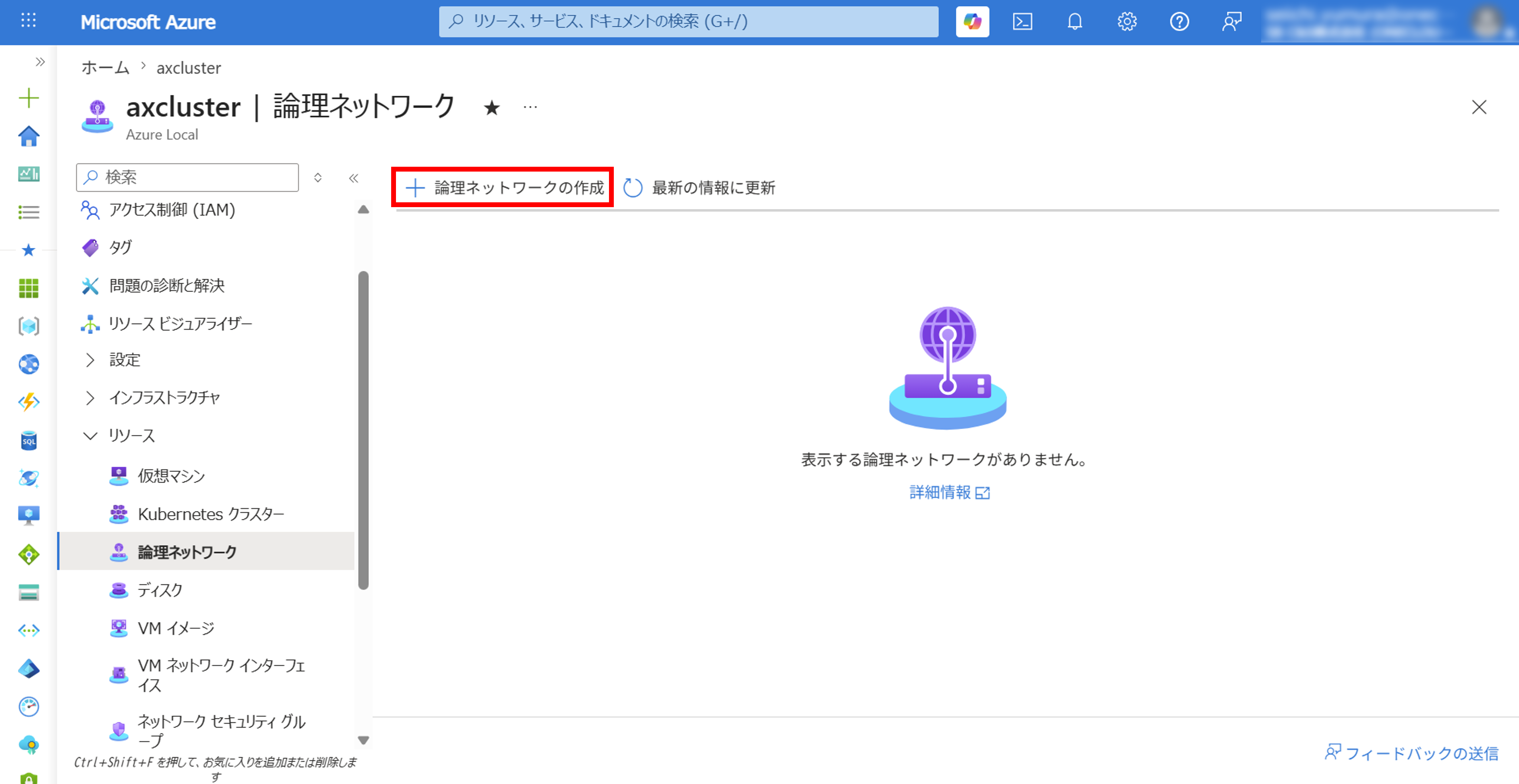Open All resources green grid icon
The image size is (1519, 784).
[28, 288]
